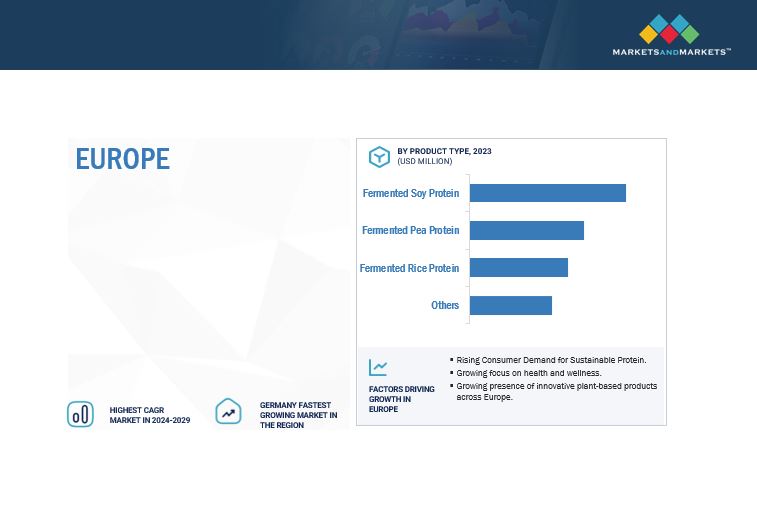The width and height of the screenshot is (757, 530).
Task: Click the Others bar in chart
Action: [x=510, y=305]
